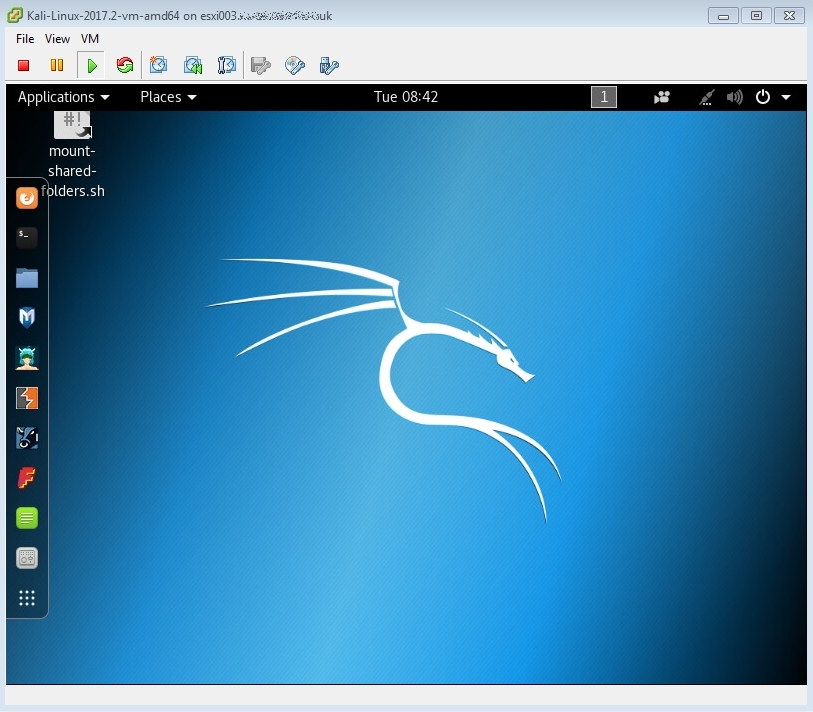
Task: Expand the Kali Applications menu
Action: [63, 97]
